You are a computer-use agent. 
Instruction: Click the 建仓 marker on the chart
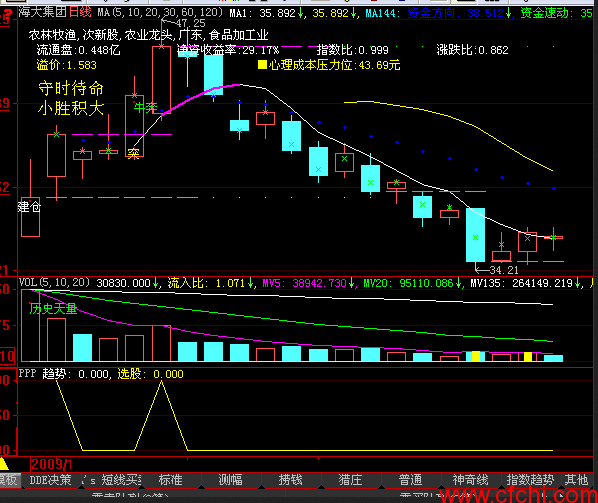(x=29, y=207)
